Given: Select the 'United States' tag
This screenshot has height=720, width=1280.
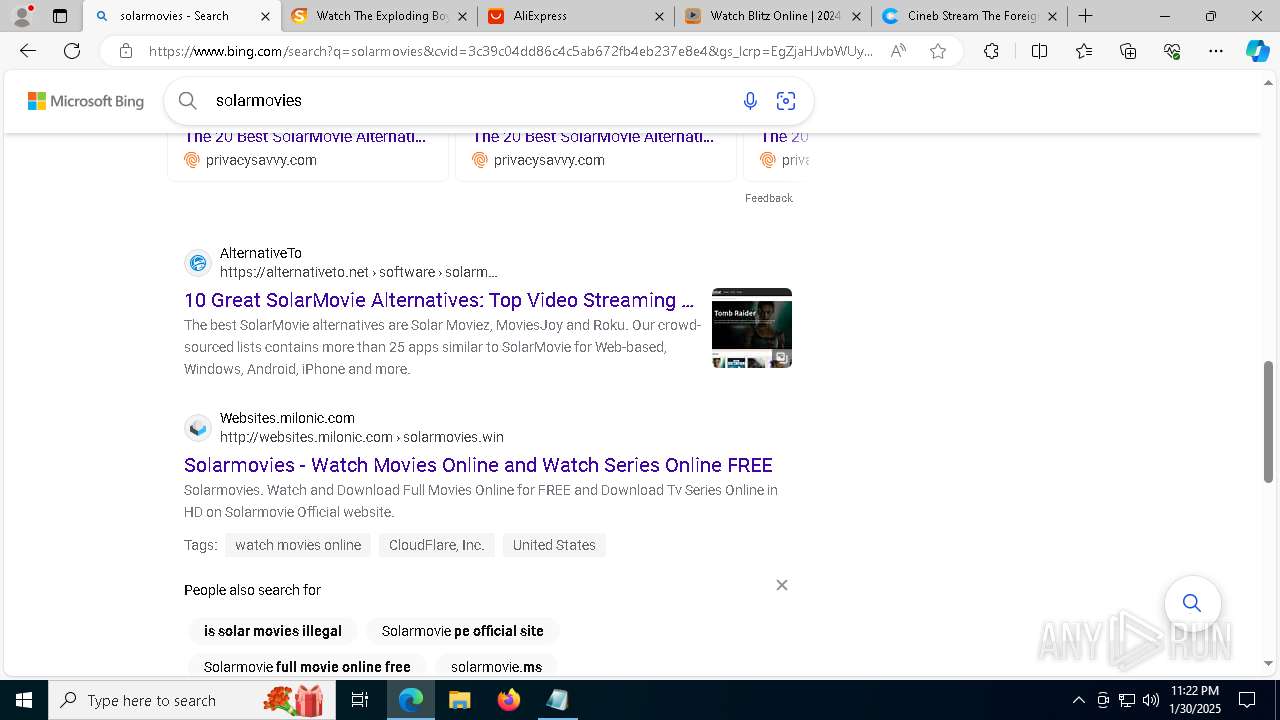Looking at the screenshot, I should point(554,545).
